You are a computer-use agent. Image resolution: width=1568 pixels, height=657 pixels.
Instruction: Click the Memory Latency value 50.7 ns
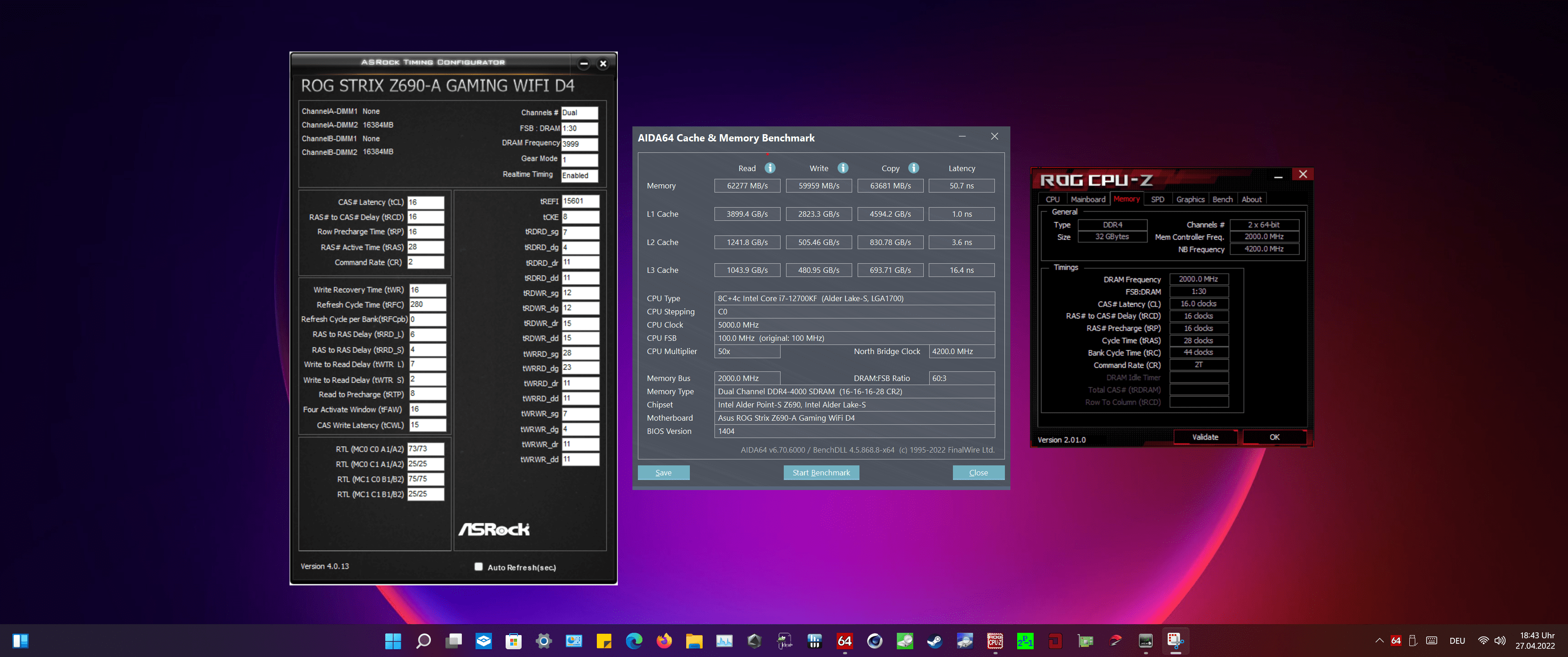(961, 186)
